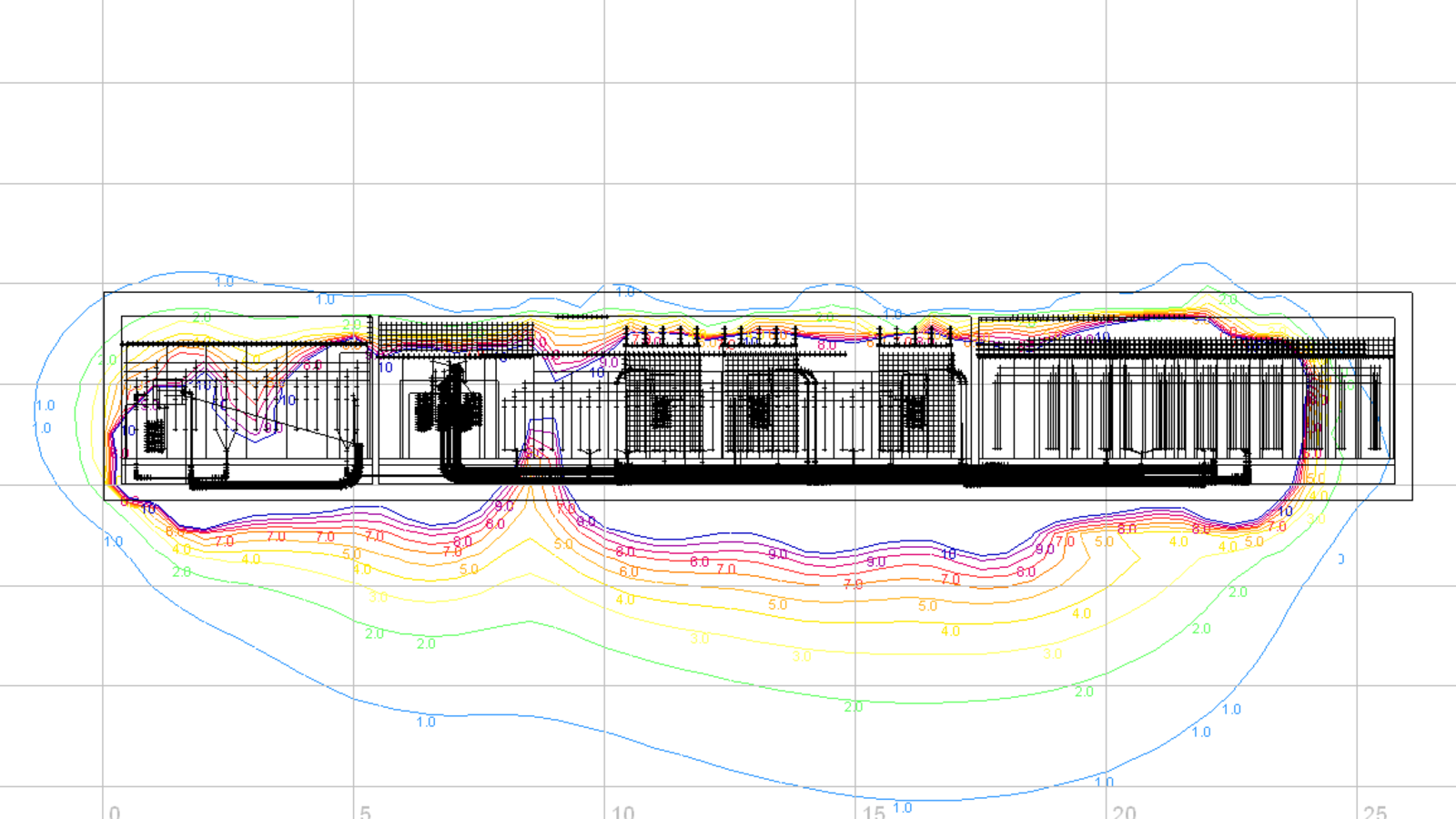Select the short hatched bar above the second bay grid
The image size is (1456, 819).
[581, 317]
